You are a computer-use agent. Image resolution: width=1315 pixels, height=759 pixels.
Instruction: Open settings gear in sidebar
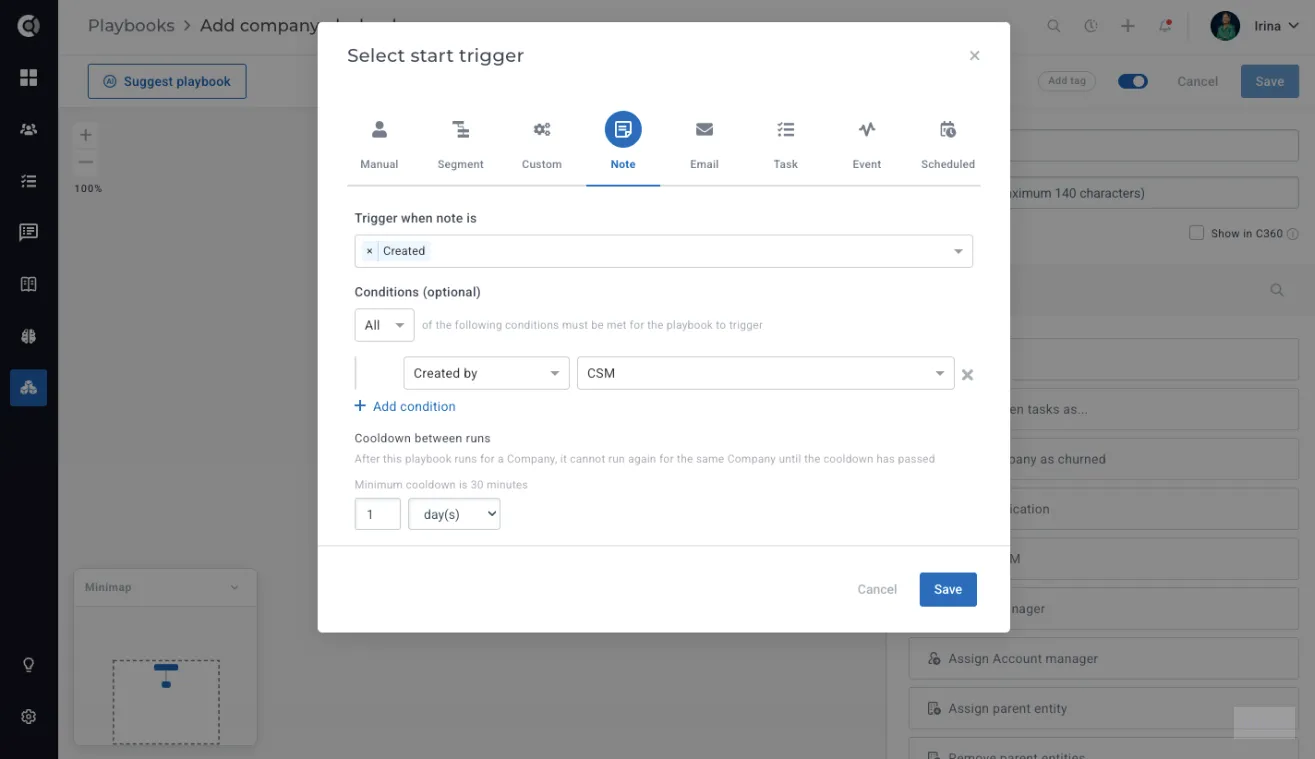(28, 717)
